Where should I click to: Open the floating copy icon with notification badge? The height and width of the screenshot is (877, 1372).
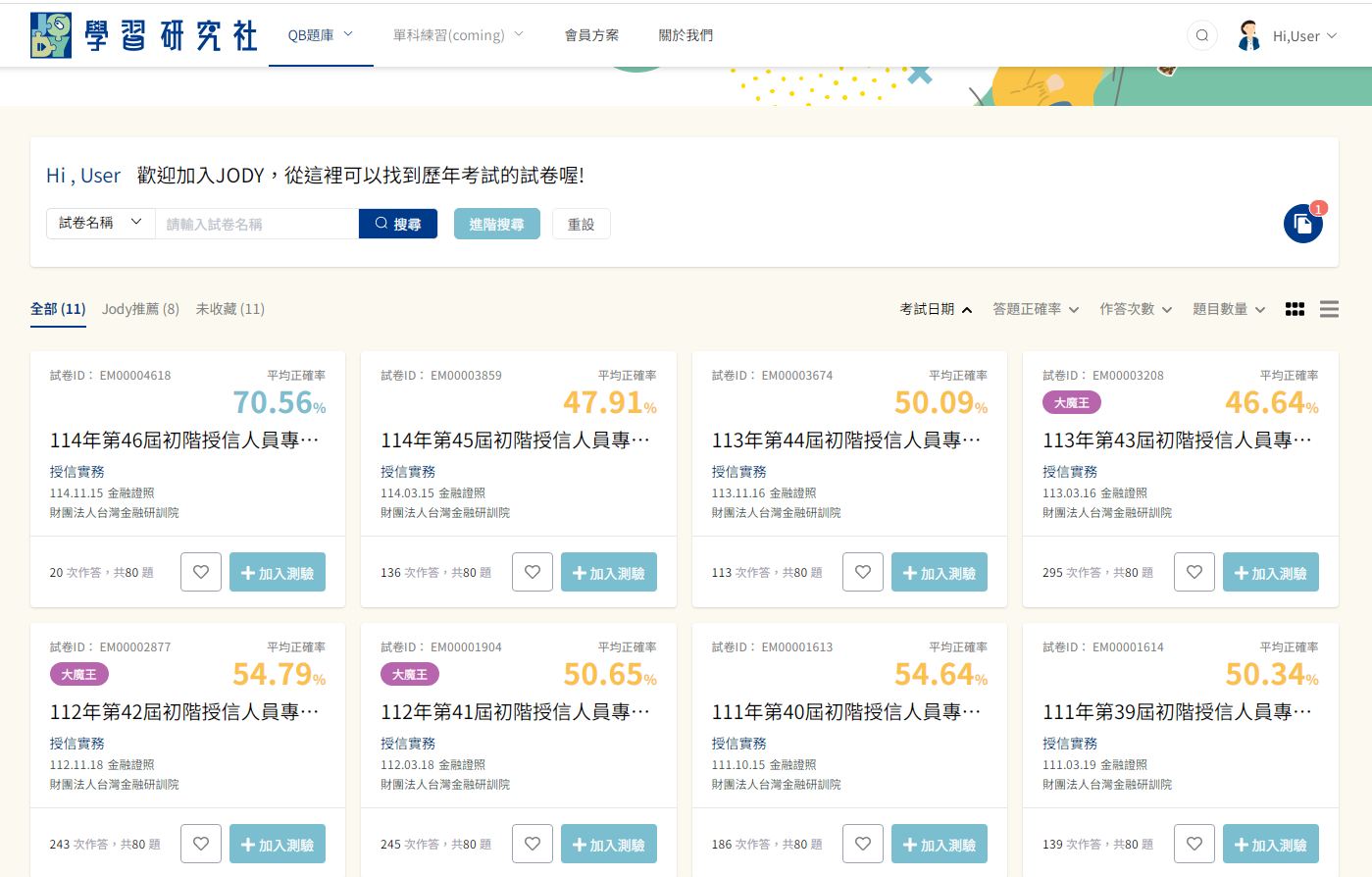(1302, 224)
